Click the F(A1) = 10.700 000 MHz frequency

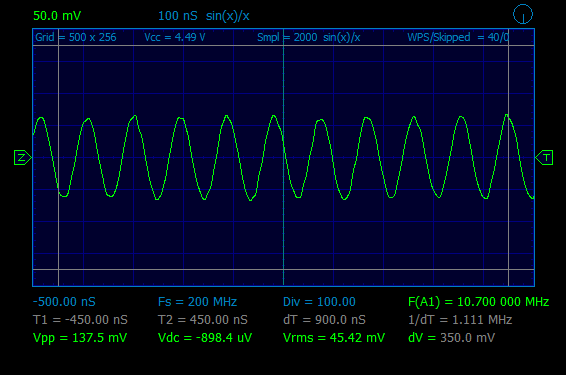478,302
